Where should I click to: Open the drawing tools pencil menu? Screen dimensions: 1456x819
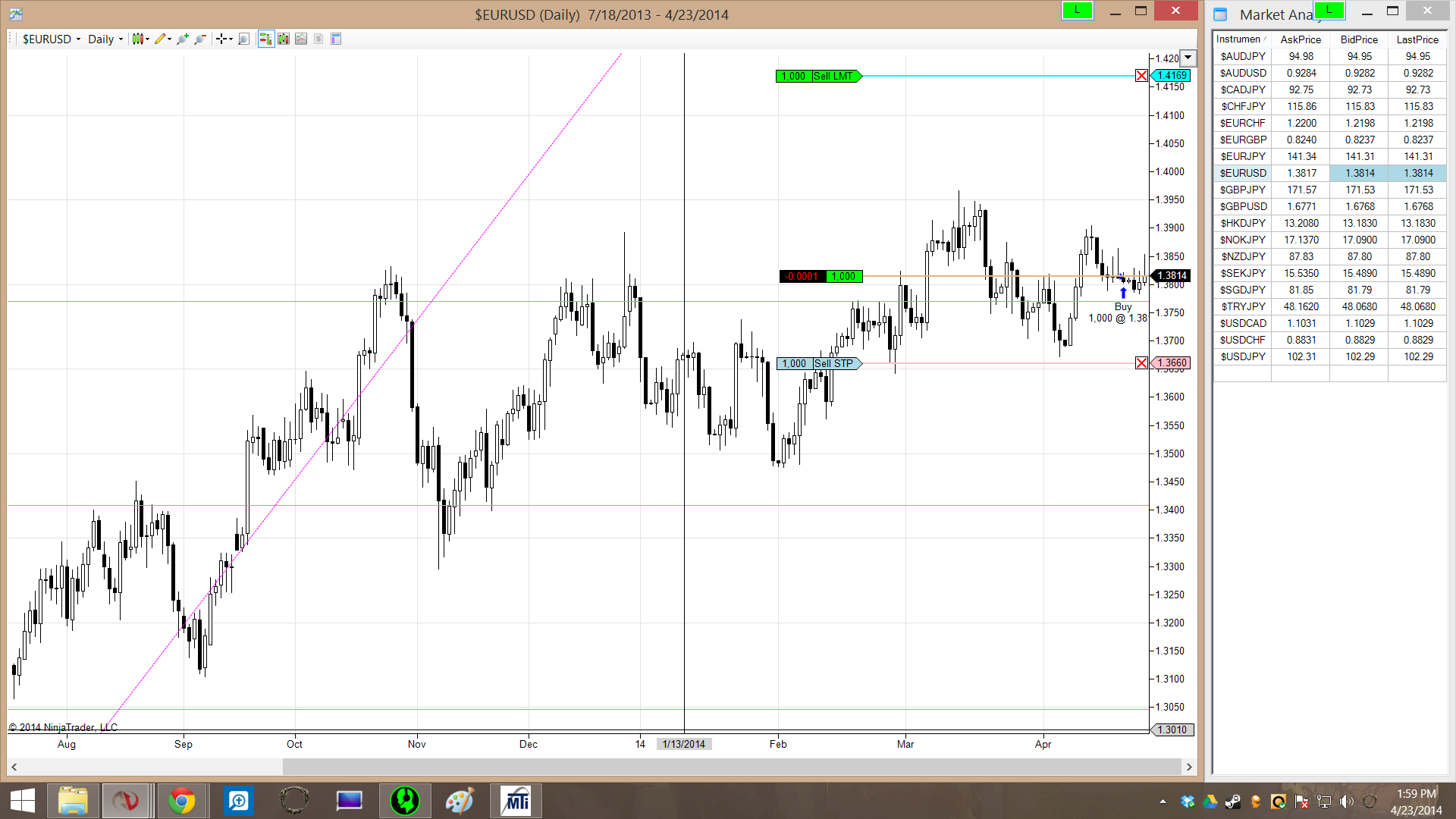pyautogui.click(x=162, y=39)
